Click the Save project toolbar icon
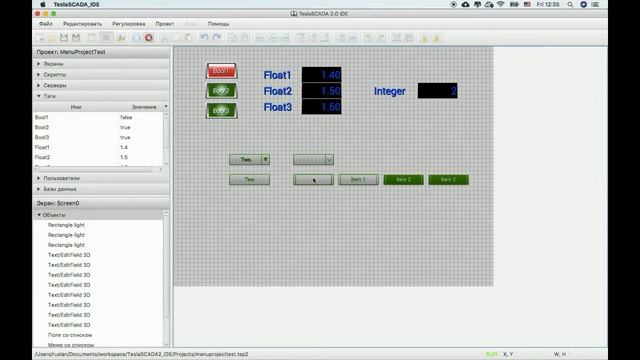Screen dimensions: 640x360 [64, 38]
